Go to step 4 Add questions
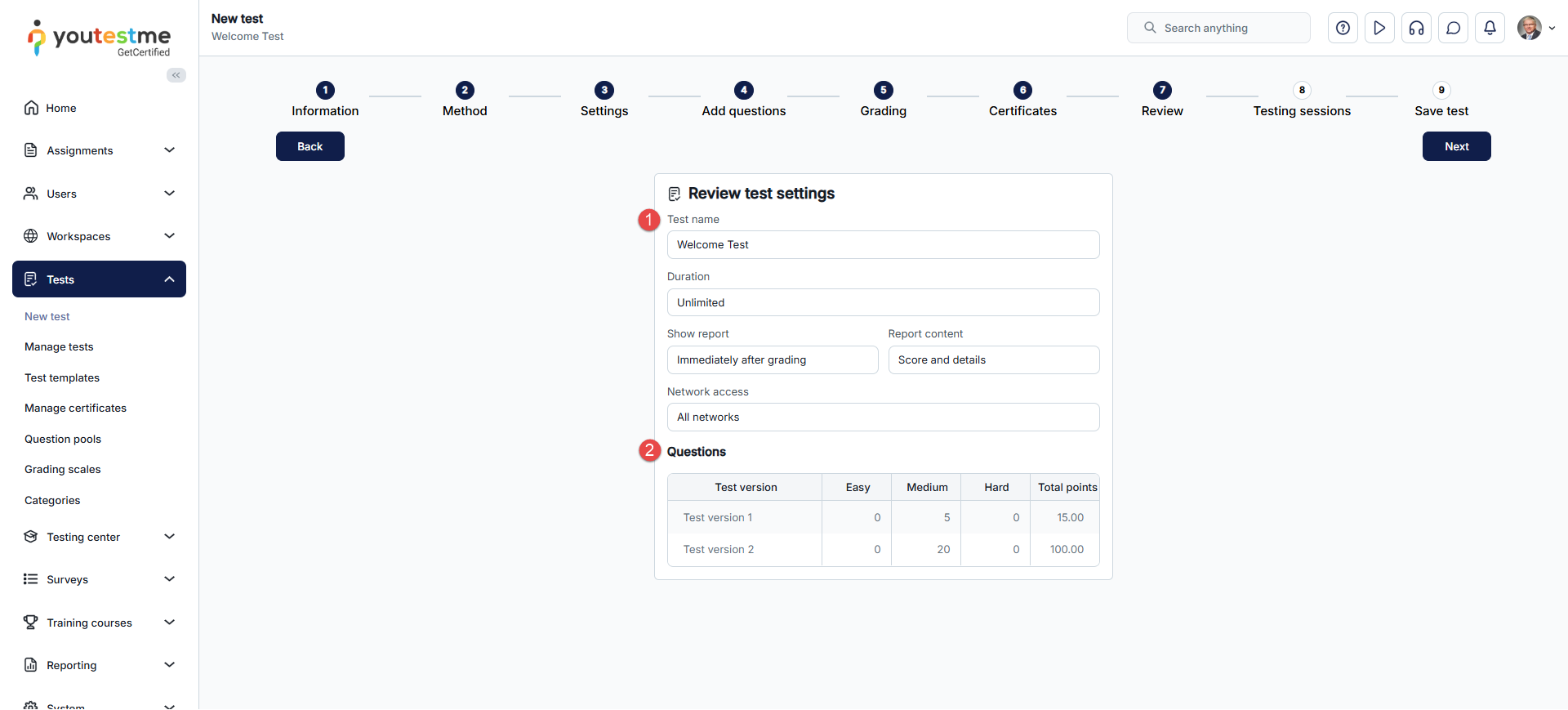This screenshot has width=1568, height=710. pos(743,91)
